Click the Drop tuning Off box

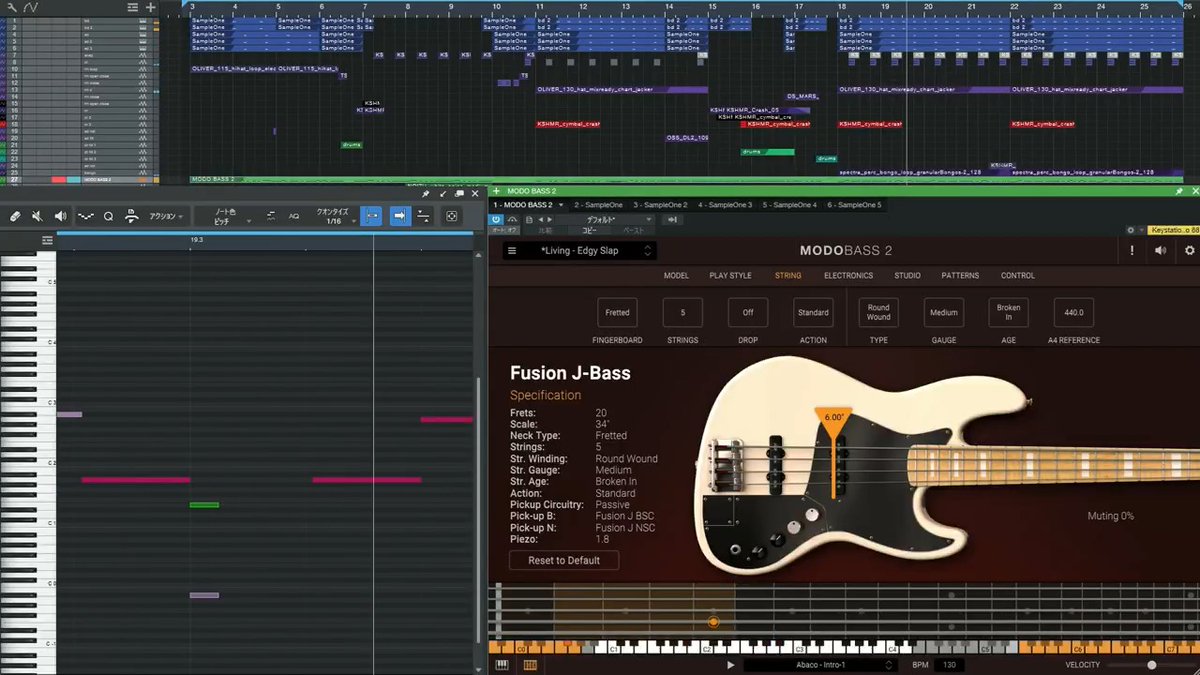click(748, 313)
